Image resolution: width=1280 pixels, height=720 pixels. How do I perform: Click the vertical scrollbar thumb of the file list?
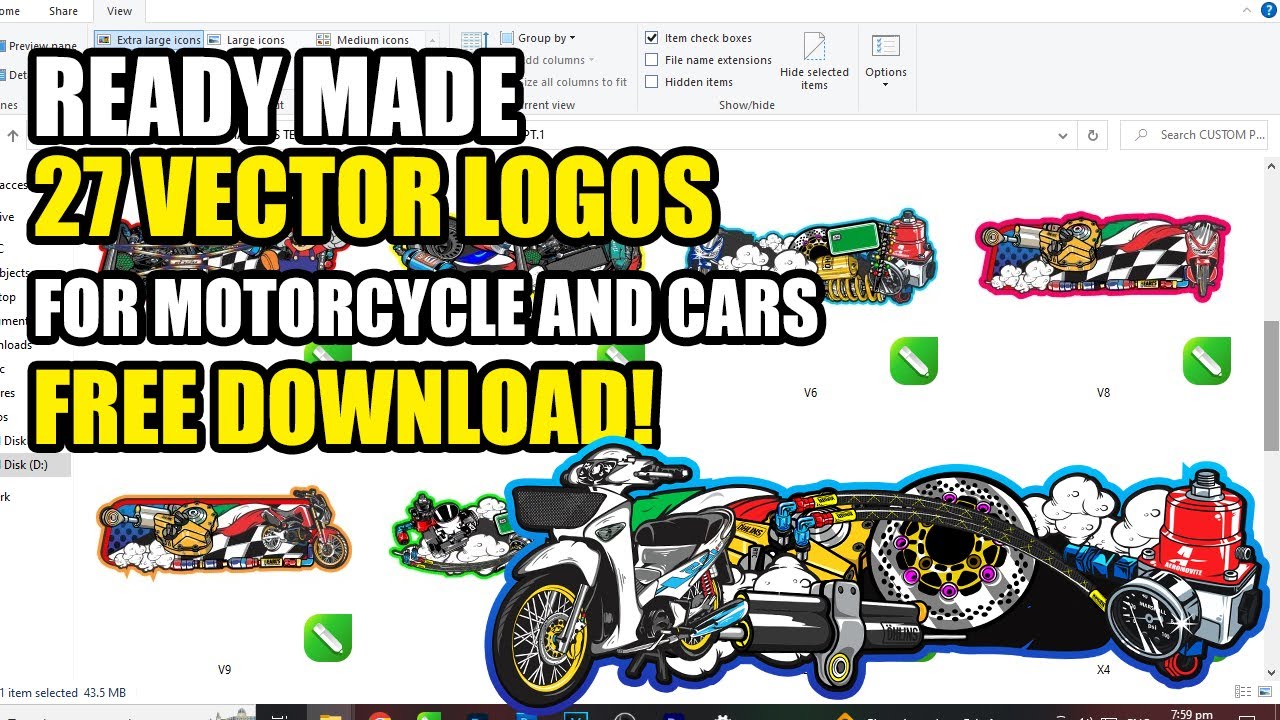pyautogui.click(x=1272, y=385)
